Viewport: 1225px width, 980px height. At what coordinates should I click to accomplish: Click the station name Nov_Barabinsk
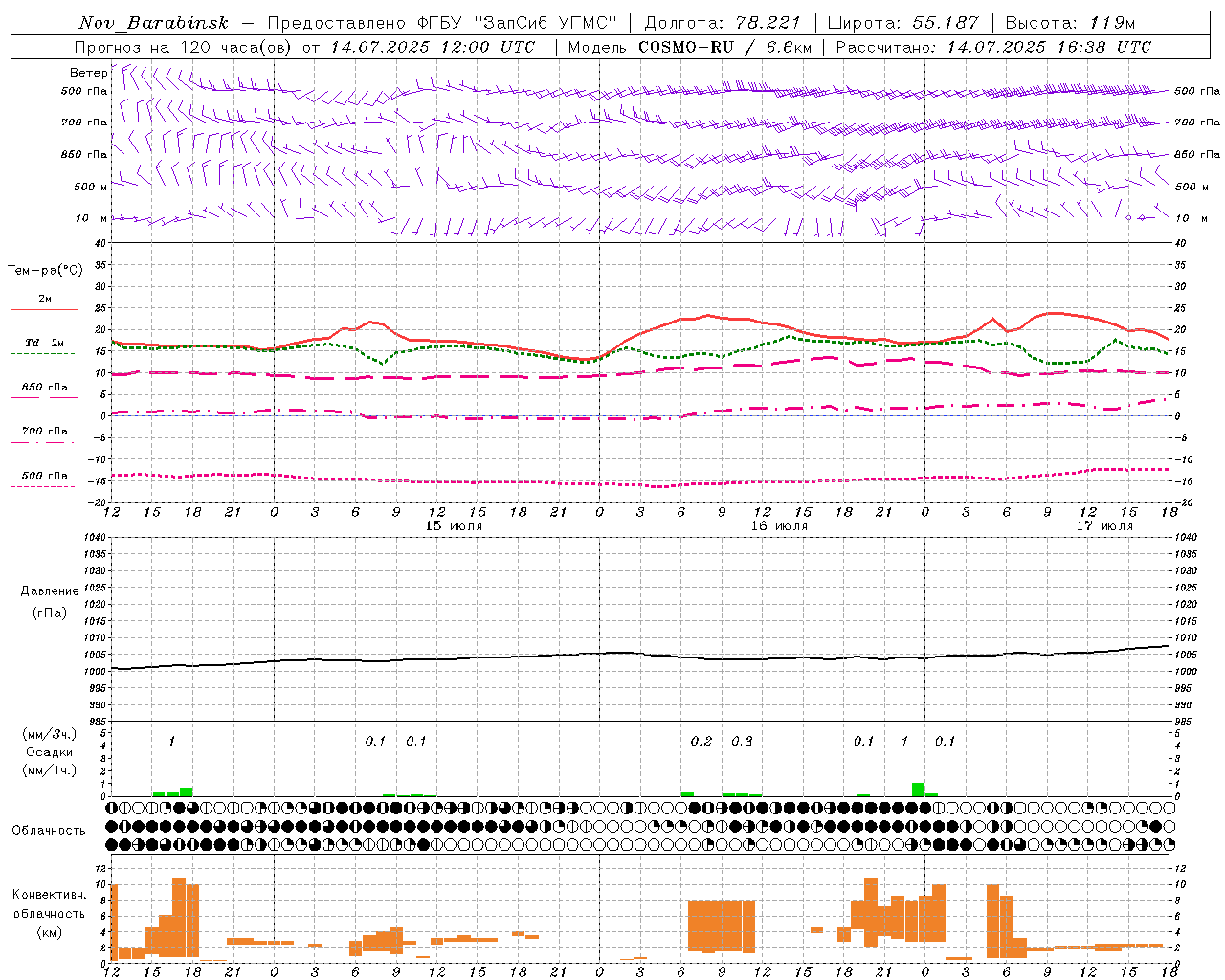tap(153, 23)
